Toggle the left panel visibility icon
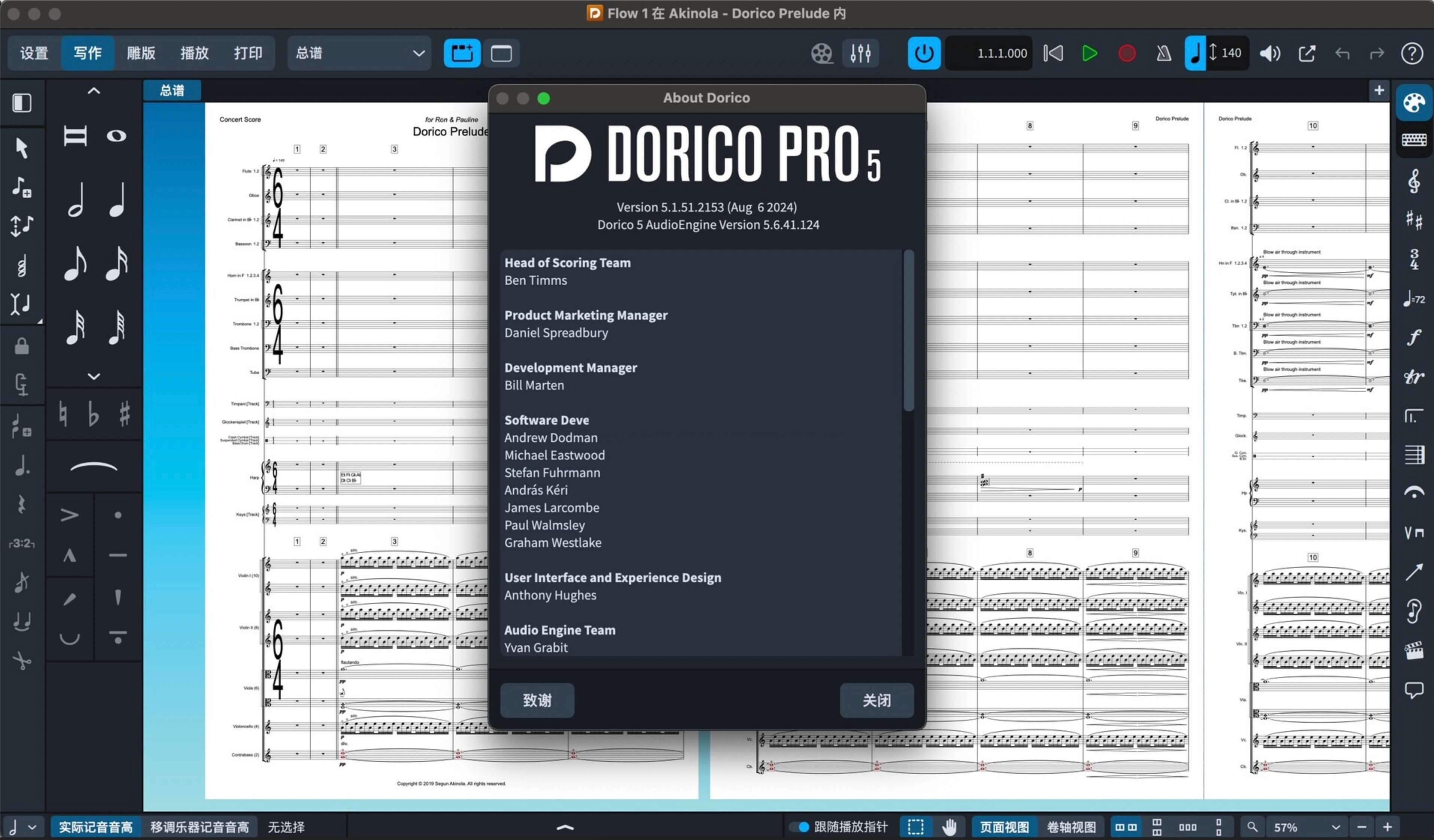 [22, 103]
